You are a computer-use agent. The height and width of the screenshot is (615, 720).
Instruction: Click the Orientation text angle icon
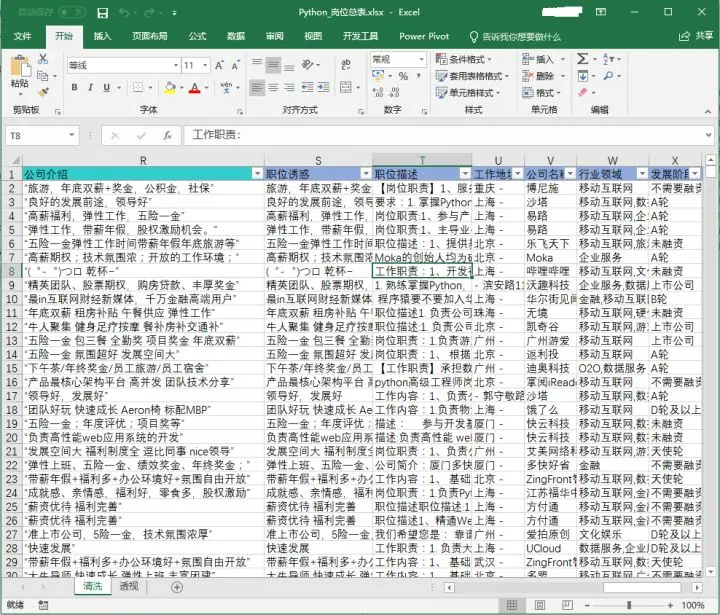[307, 65]
